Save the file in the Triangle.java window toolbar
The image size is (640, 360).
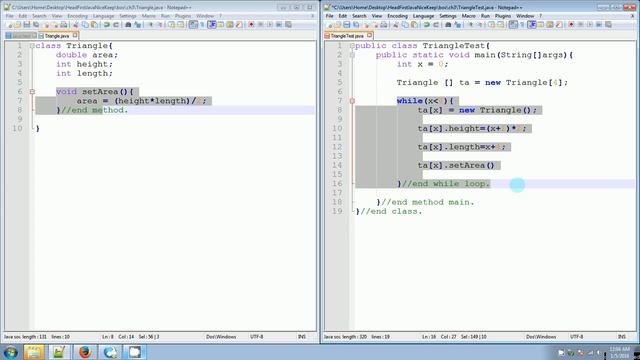[x=27, y=25]
